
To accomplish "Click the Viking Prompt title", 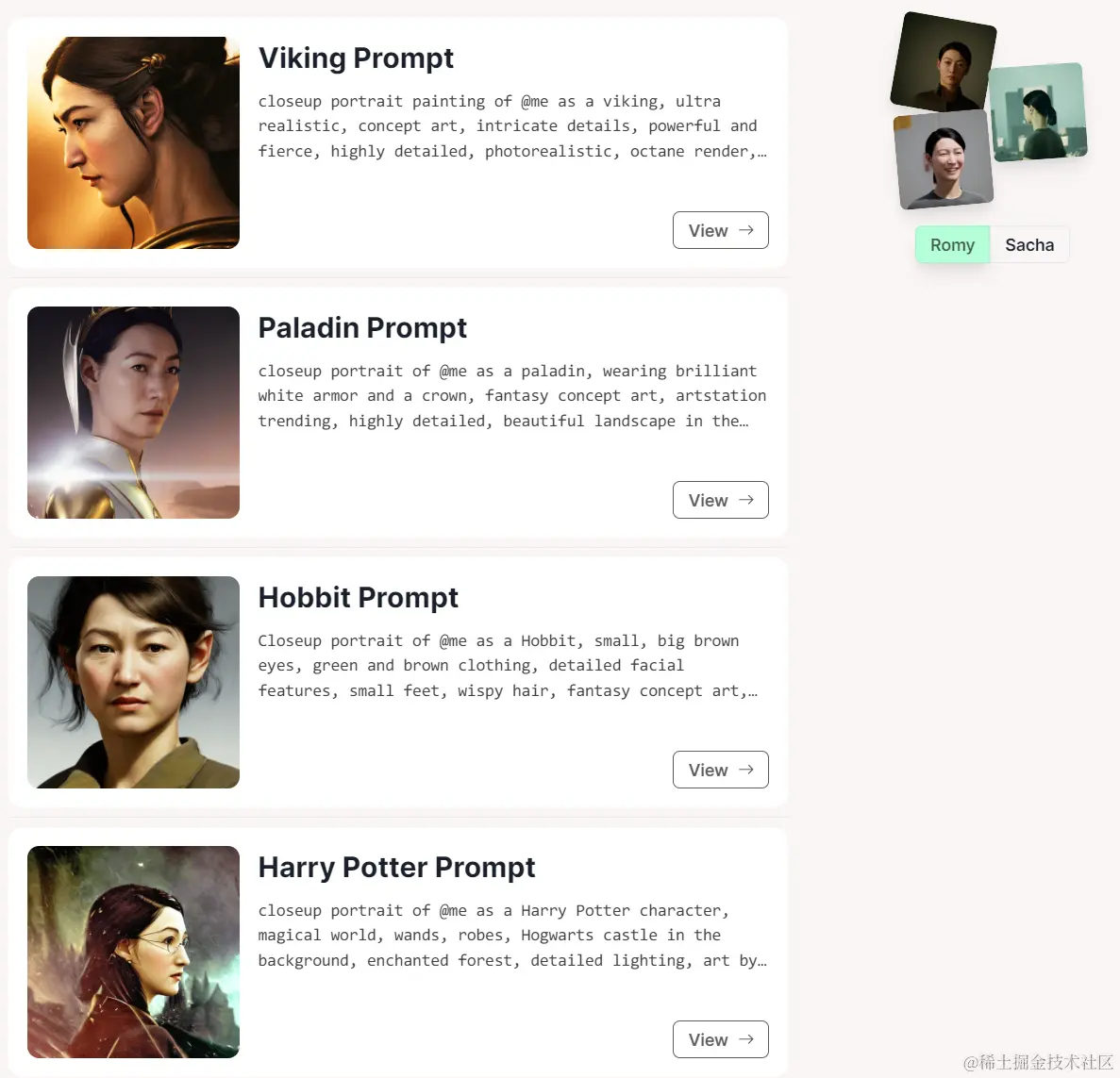I will (x=356, y=58).
